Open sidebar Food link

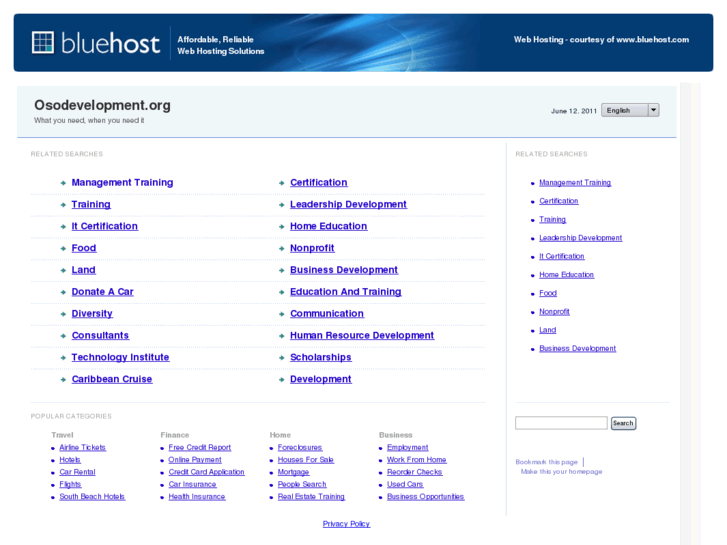tap(548, 293)
